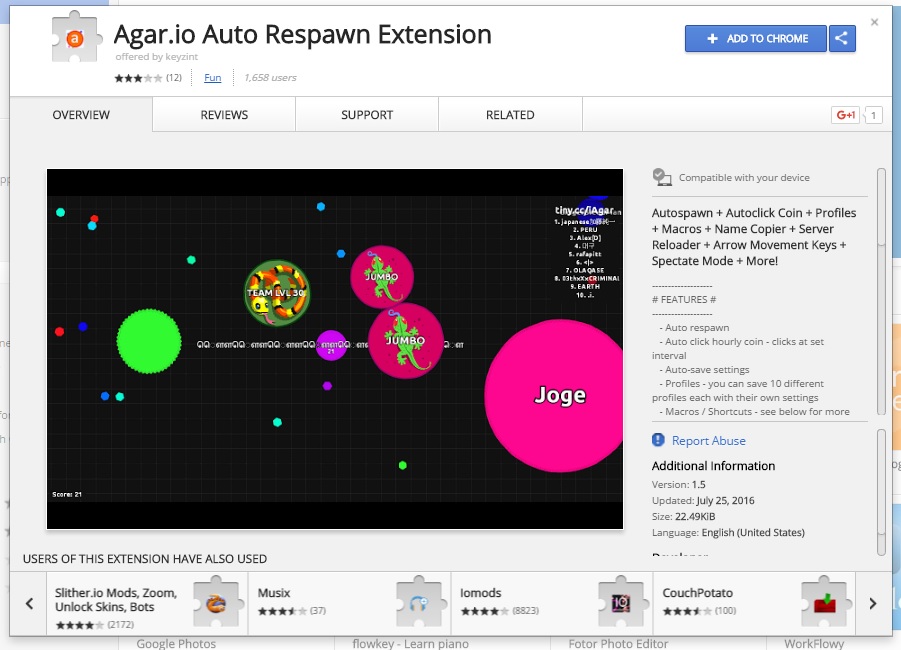Open the CouchPotato extension card
Viewport: 901px width, 650px height.
(754, 603)
